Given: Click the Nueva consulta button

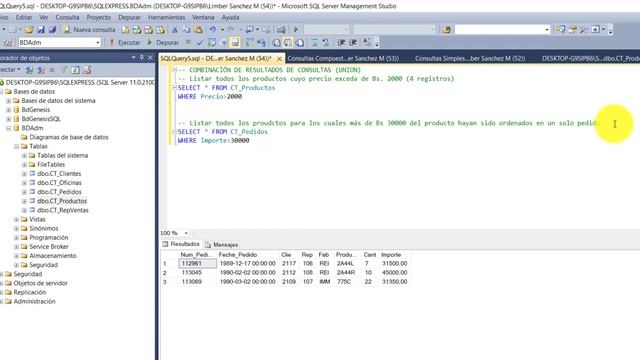Looking at the screenshot, I should [x=89, y=29].
